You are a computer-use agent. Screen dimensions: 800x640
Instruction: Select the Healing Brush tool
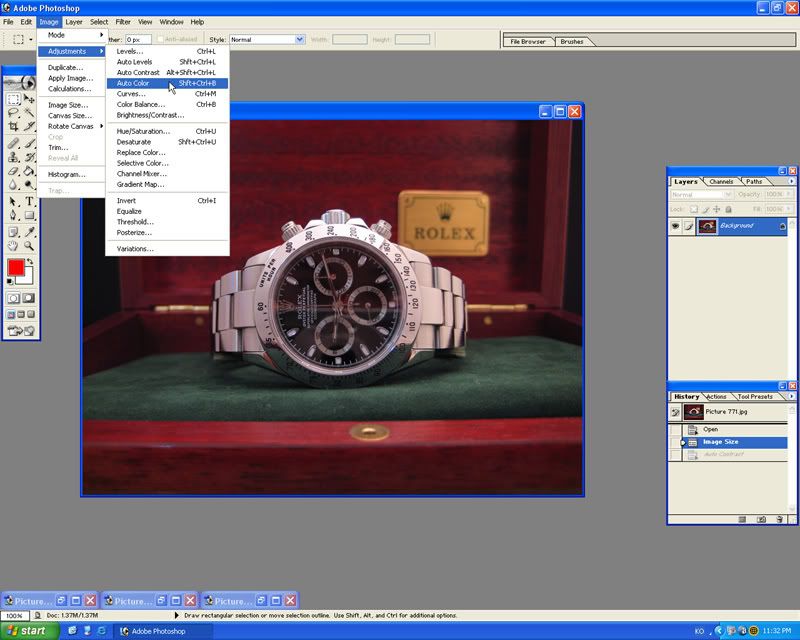coord(14,143)
